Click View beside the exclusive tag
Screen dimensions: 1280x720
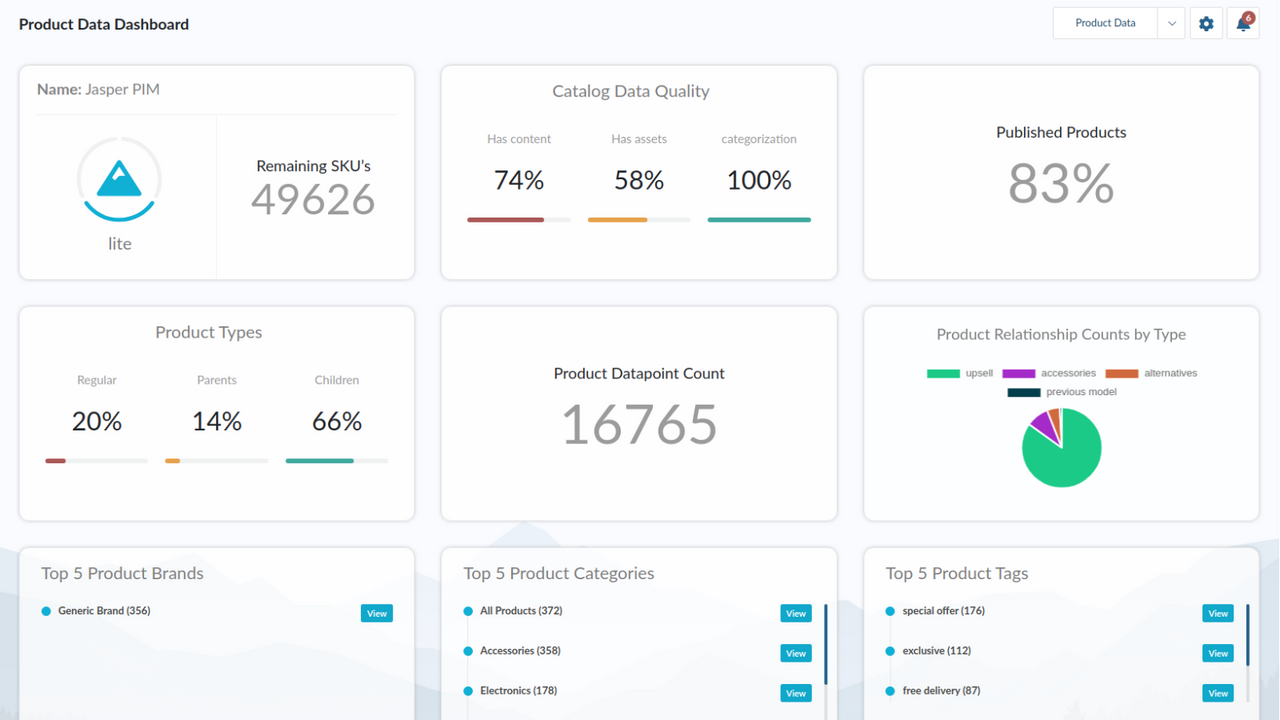point(1217,652)
